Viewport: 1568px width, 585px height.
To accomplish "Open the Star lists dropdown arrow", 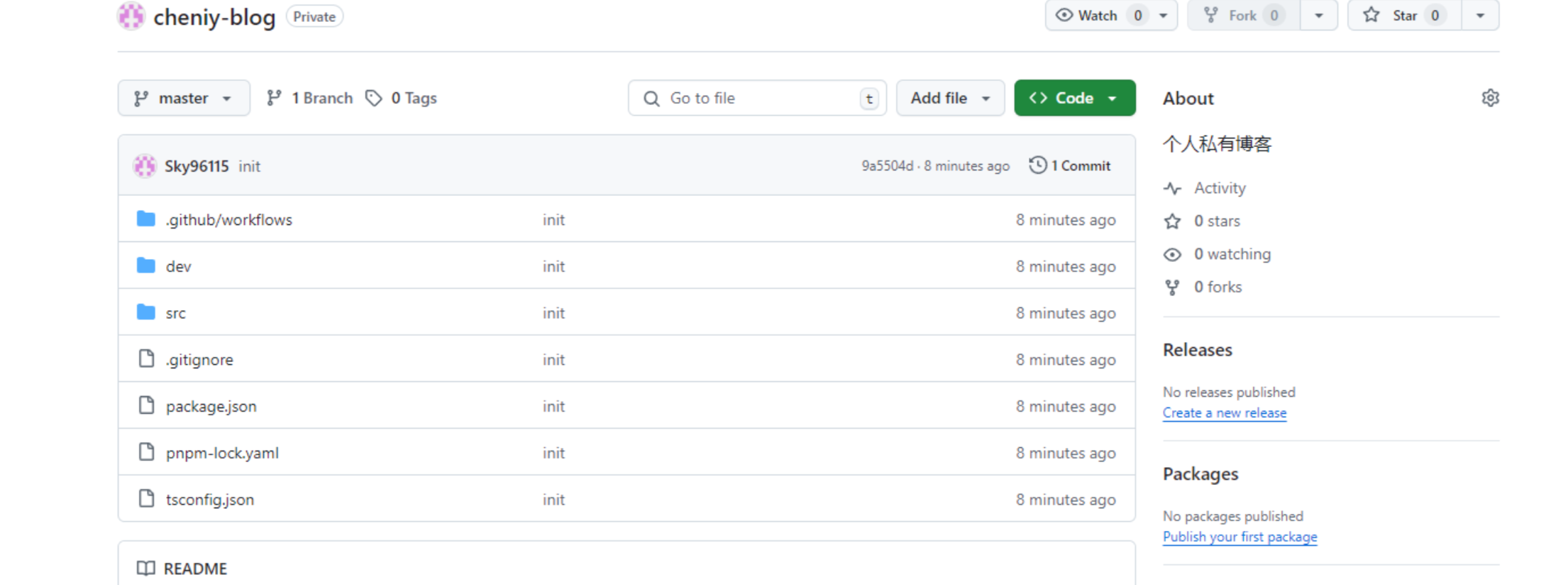I will coord(1480,16).
